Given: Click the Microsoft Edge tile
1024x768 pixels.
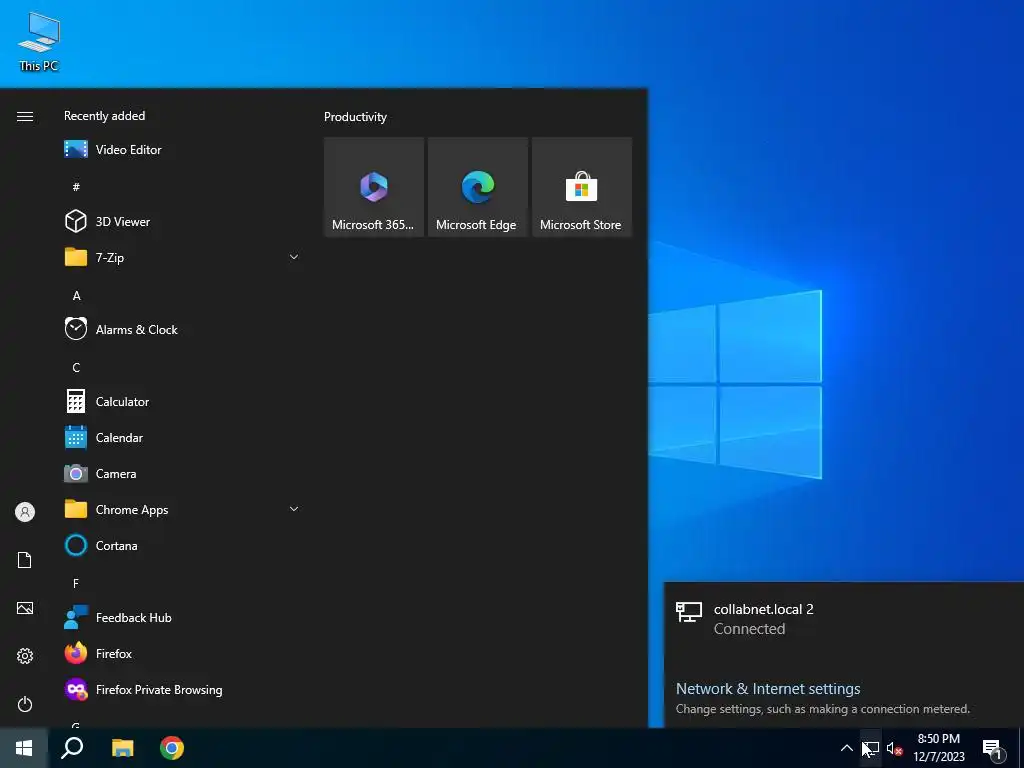Looking at the screenshot, I should tap(477, 187).
